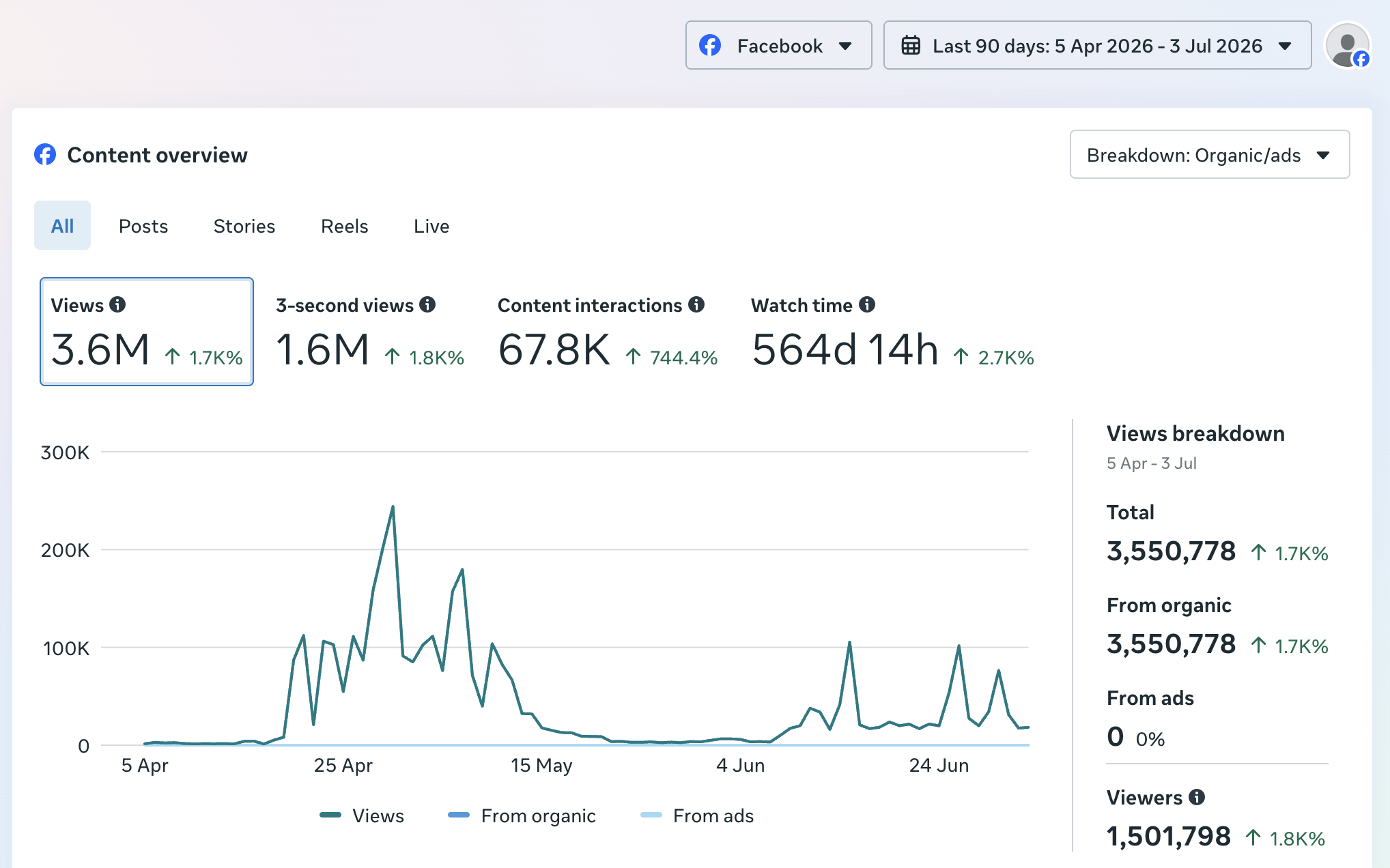The height and width of the screenshot is (868, 1390).
Task: Click the 100K y-axis label
Action: pos(66,648)
